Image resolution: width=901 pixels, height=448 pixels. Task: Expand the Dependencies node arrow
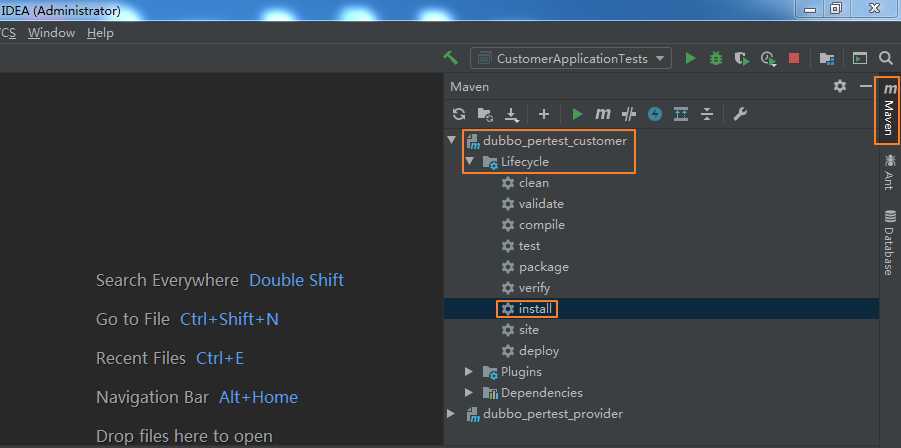coord(469,393)
